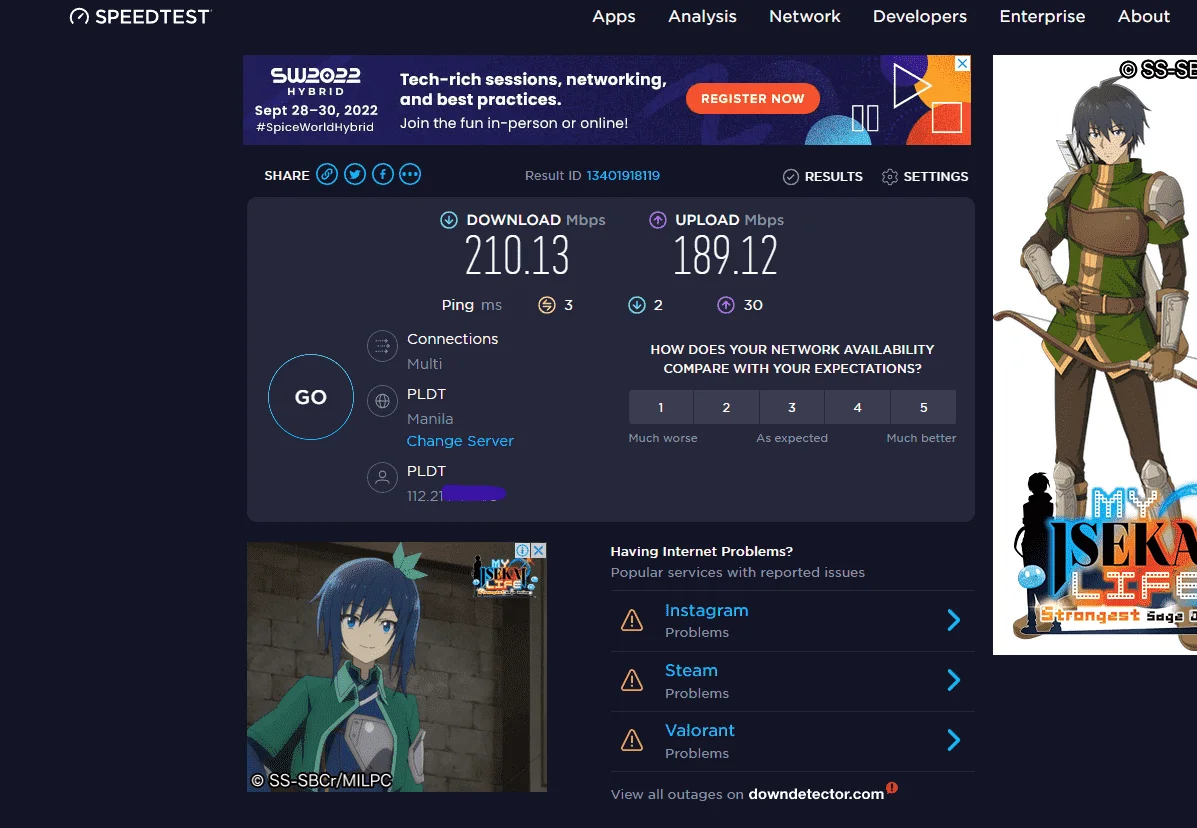
Task: Open Valorant outage link
Action: (x=700, y=731)
